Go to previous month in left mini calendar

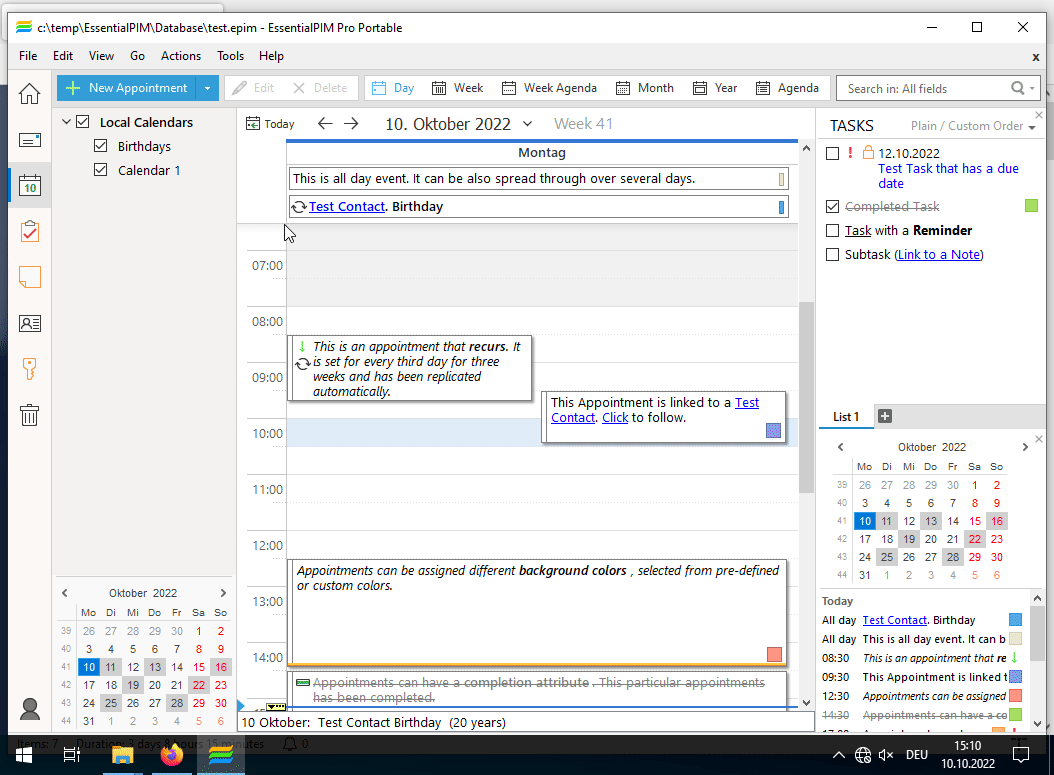[x=65, y=593]
